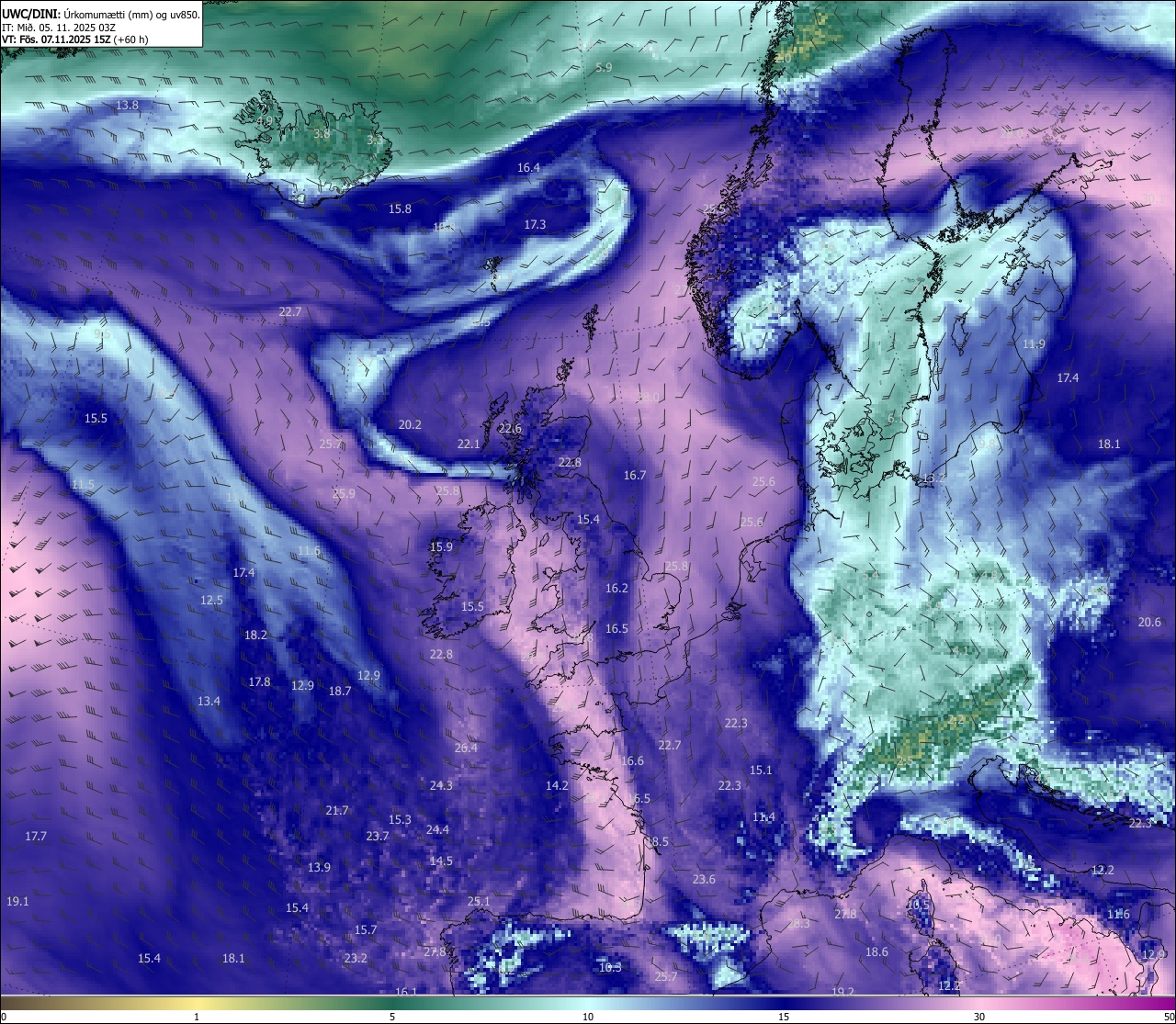Viewport: 1176px width, 1024px height.
Task: Click the 18.6 value label in the Mediterranean
Action: [876, 952]
